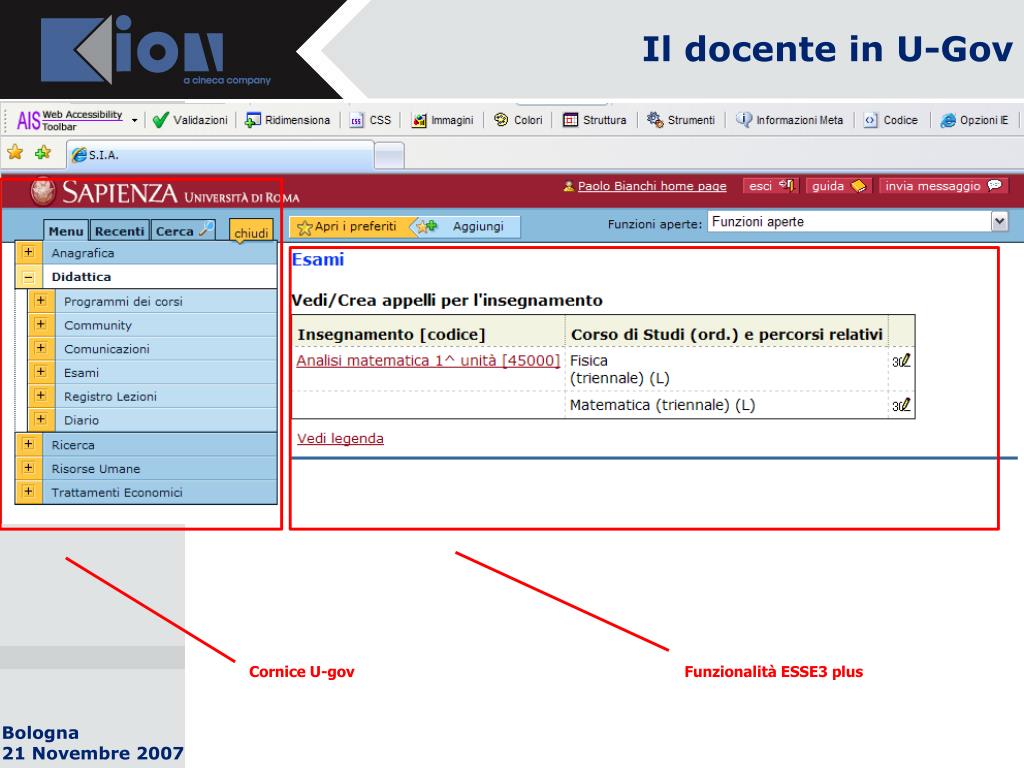Expand the Risorse Umane node
The image size is (1024, 768).
28,468
